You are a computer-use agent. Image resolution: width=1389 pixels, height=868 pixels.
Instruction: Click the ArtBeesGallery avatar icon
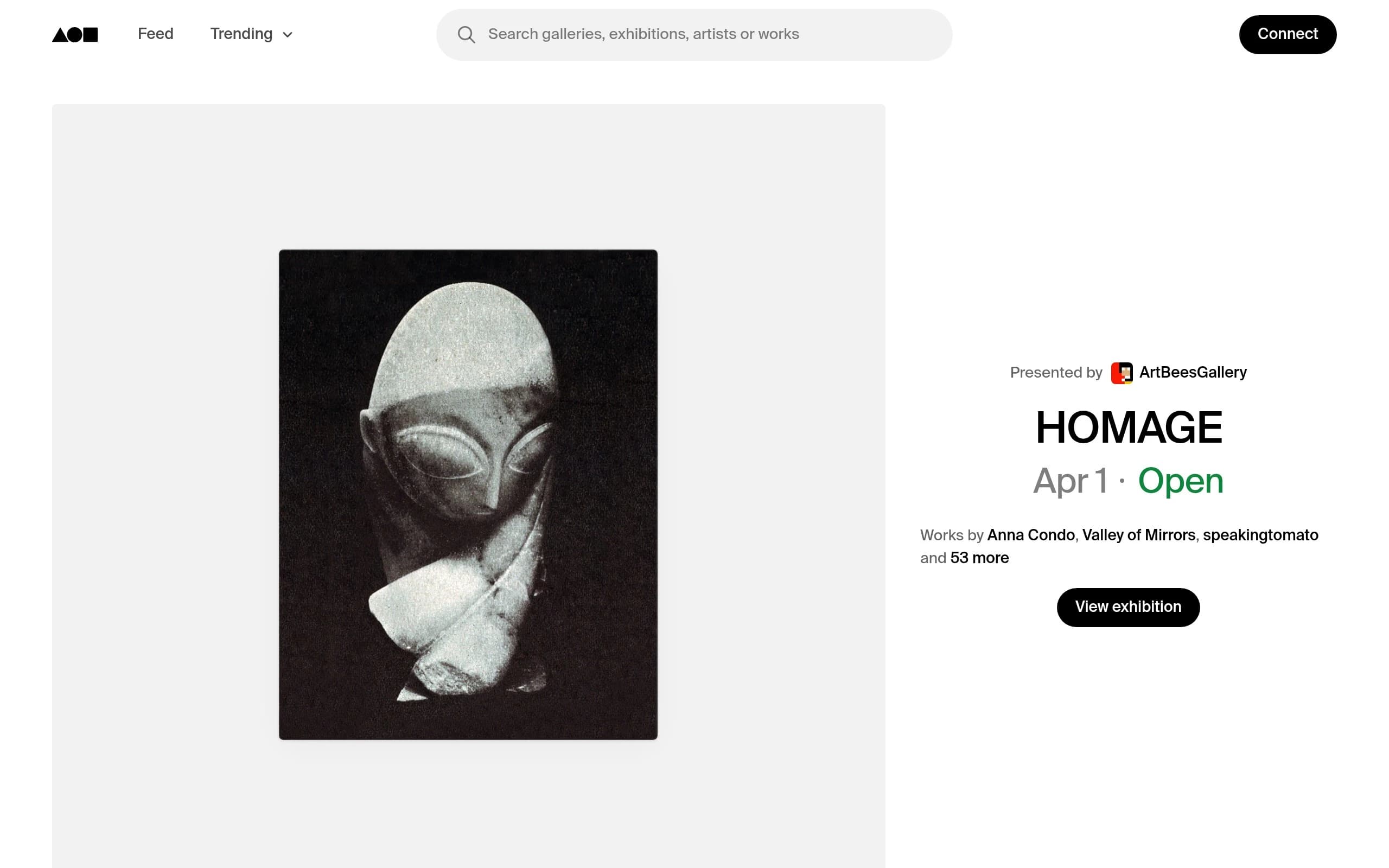pyautogui.click(x=1122, y=373)
